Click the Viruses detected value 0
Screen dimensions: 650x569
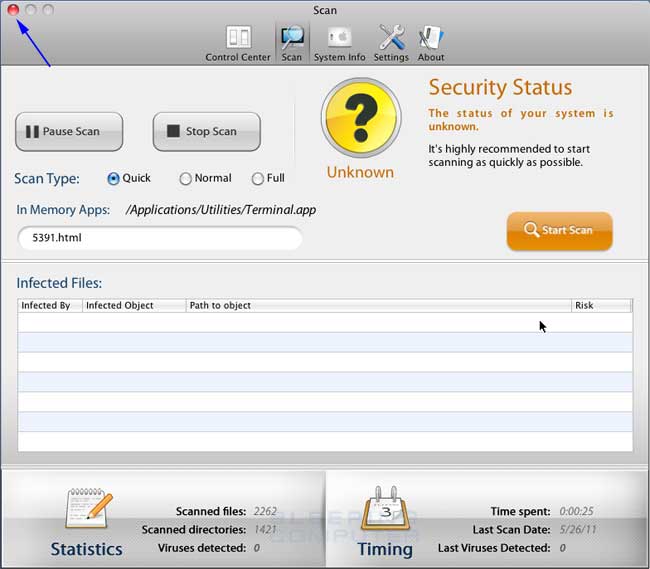click(x=257, y=548)
